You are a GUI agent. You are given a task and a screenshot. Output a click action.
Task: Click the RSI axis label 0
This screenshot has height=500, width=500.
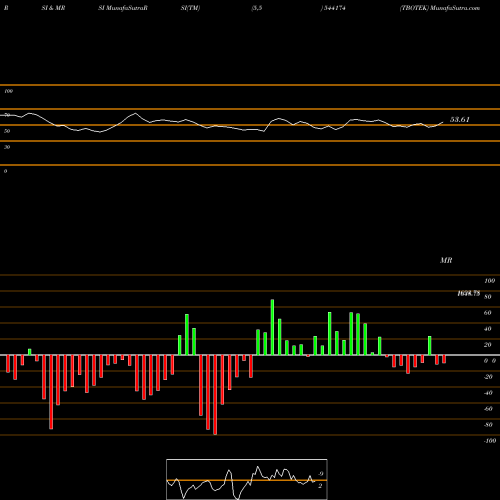(x=5, y=171)
